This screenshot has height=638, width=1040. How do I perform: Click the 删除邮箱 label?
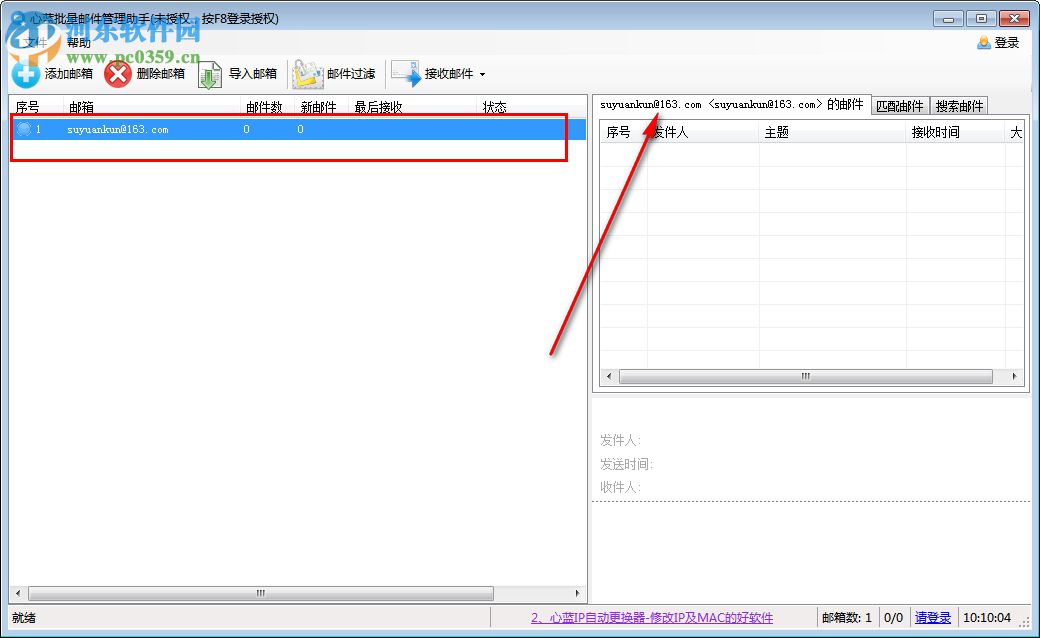pyautogui.click(x=161, y=74)
